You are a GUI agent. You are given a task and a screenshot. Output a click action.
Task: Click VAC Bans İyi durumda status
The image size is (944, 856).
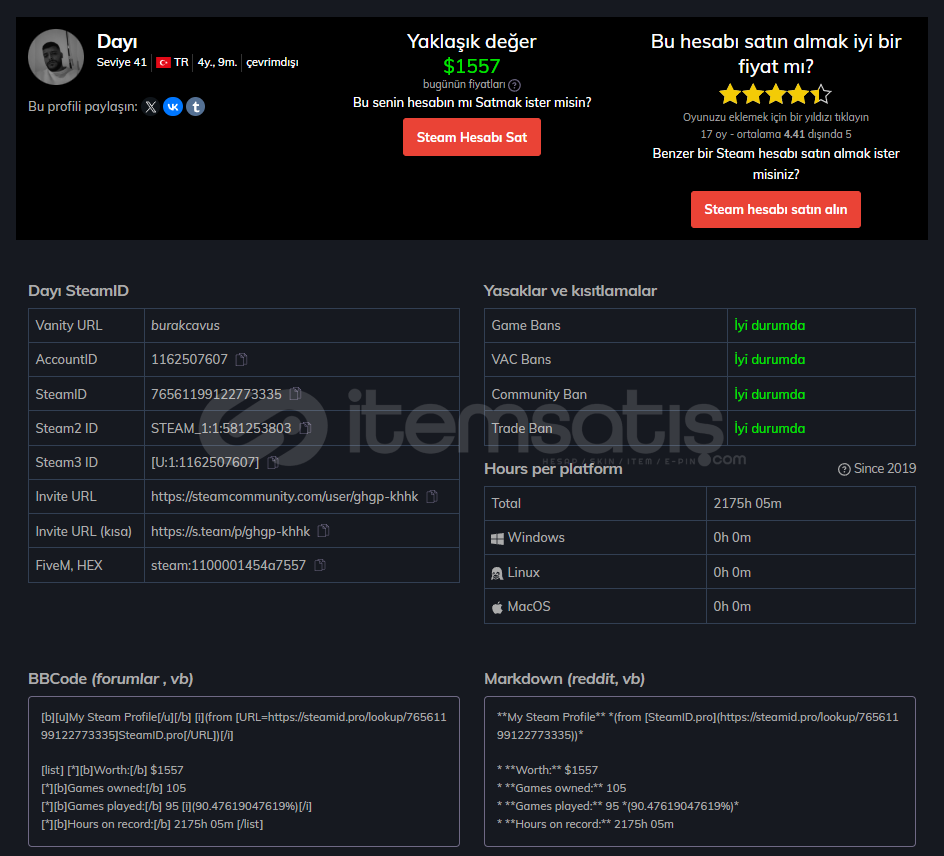coord(769,359)
